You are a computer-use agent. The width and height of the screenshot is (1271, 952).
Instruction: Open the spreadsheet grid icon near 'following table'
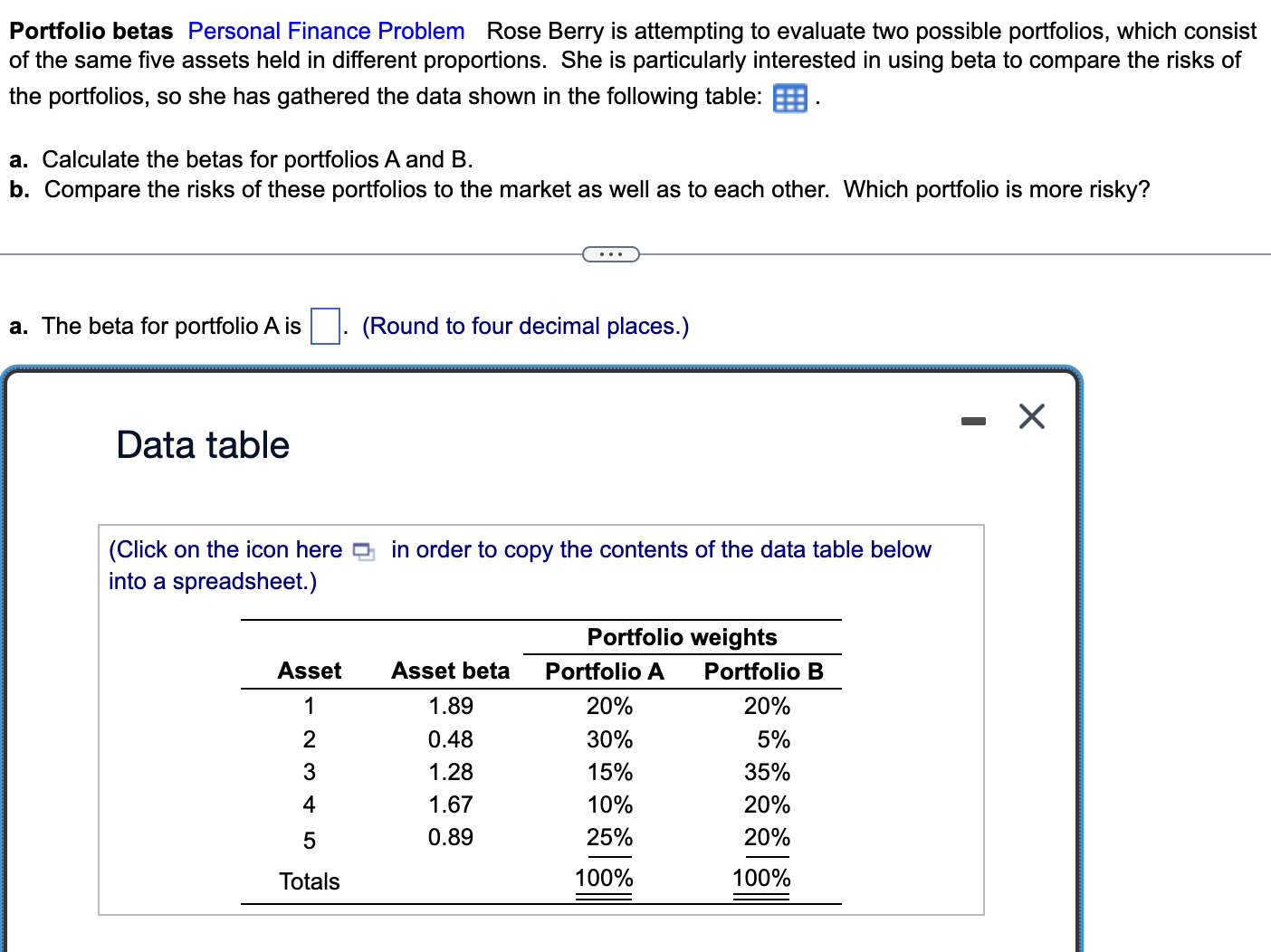788,98
